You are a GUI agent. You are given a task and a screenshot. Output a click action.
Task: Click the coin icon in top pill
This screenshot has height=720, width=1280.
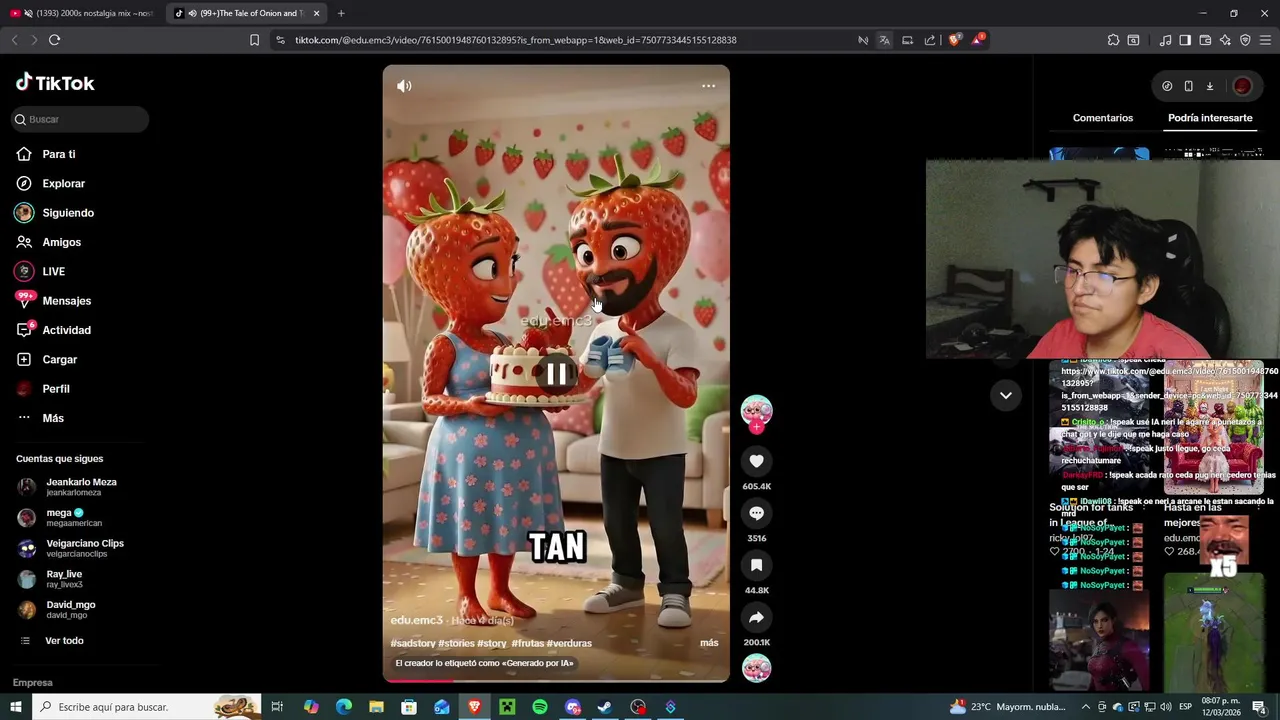pos(1167,86)
